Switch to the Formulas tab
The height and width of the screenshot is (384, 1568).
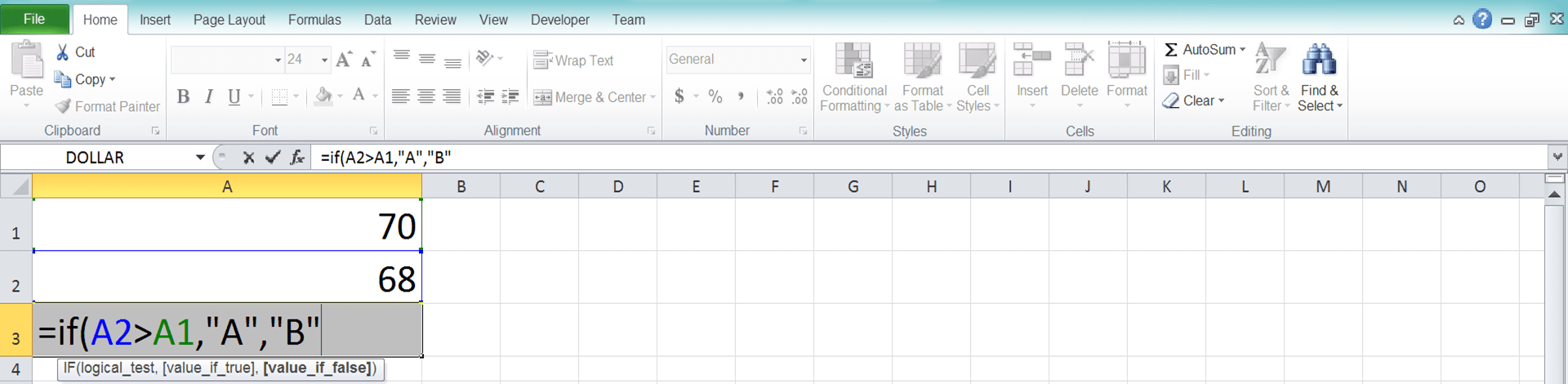click(314, 20)
